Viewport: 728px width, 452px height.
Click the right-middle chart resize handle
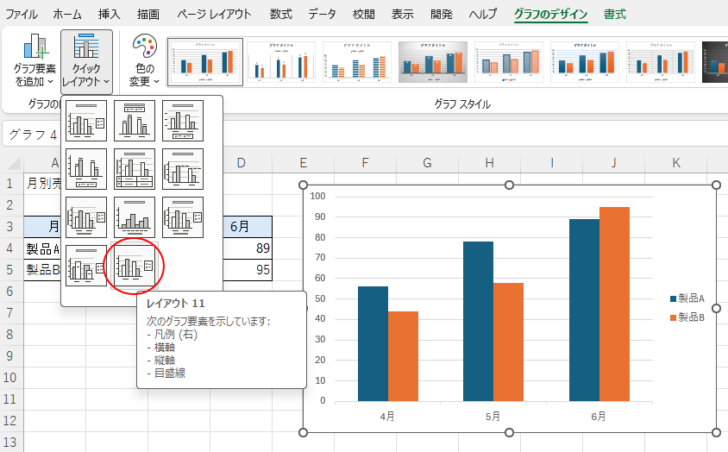716,309
